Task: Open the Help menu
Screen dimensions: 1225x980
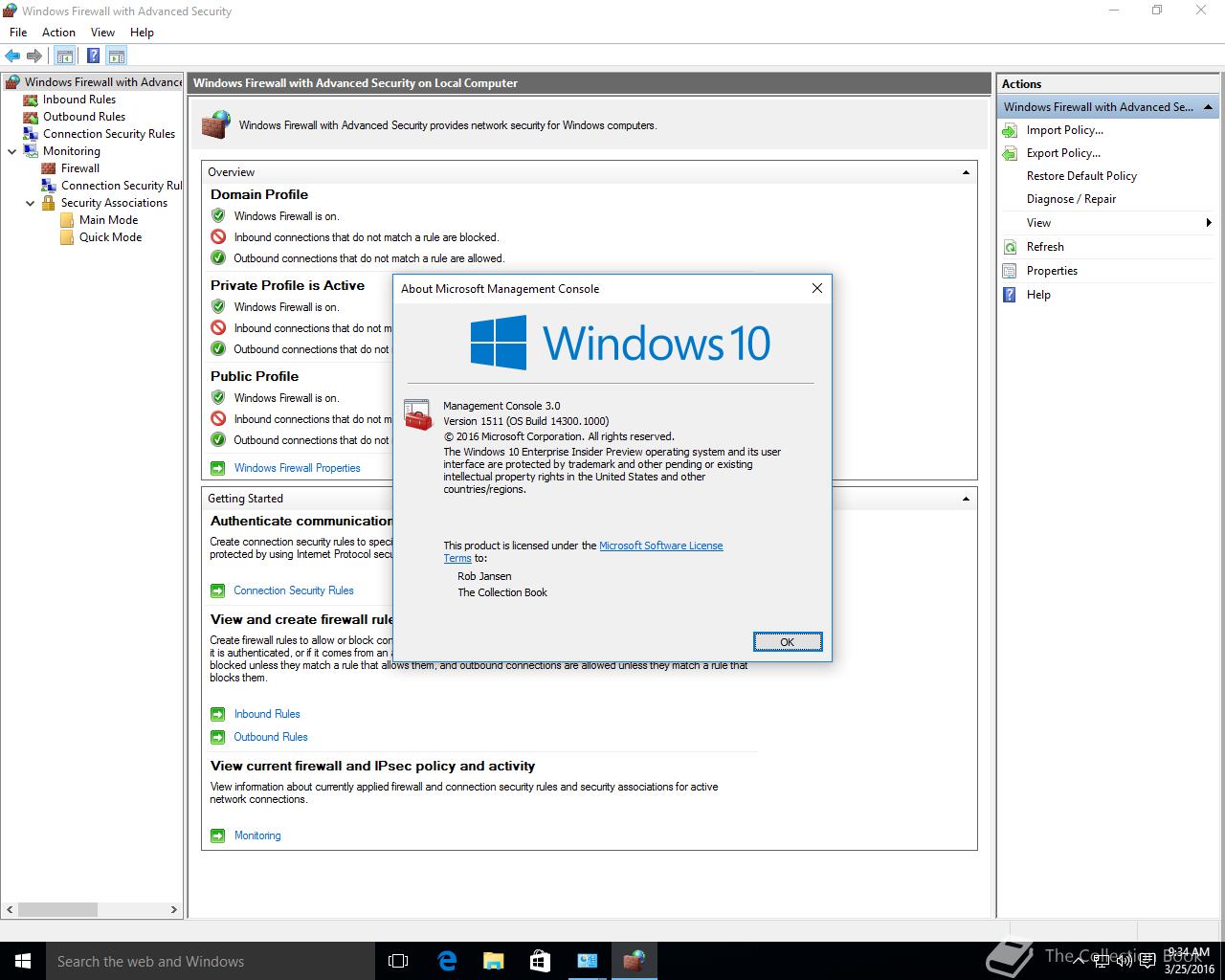Action: [x=142, y=33]
